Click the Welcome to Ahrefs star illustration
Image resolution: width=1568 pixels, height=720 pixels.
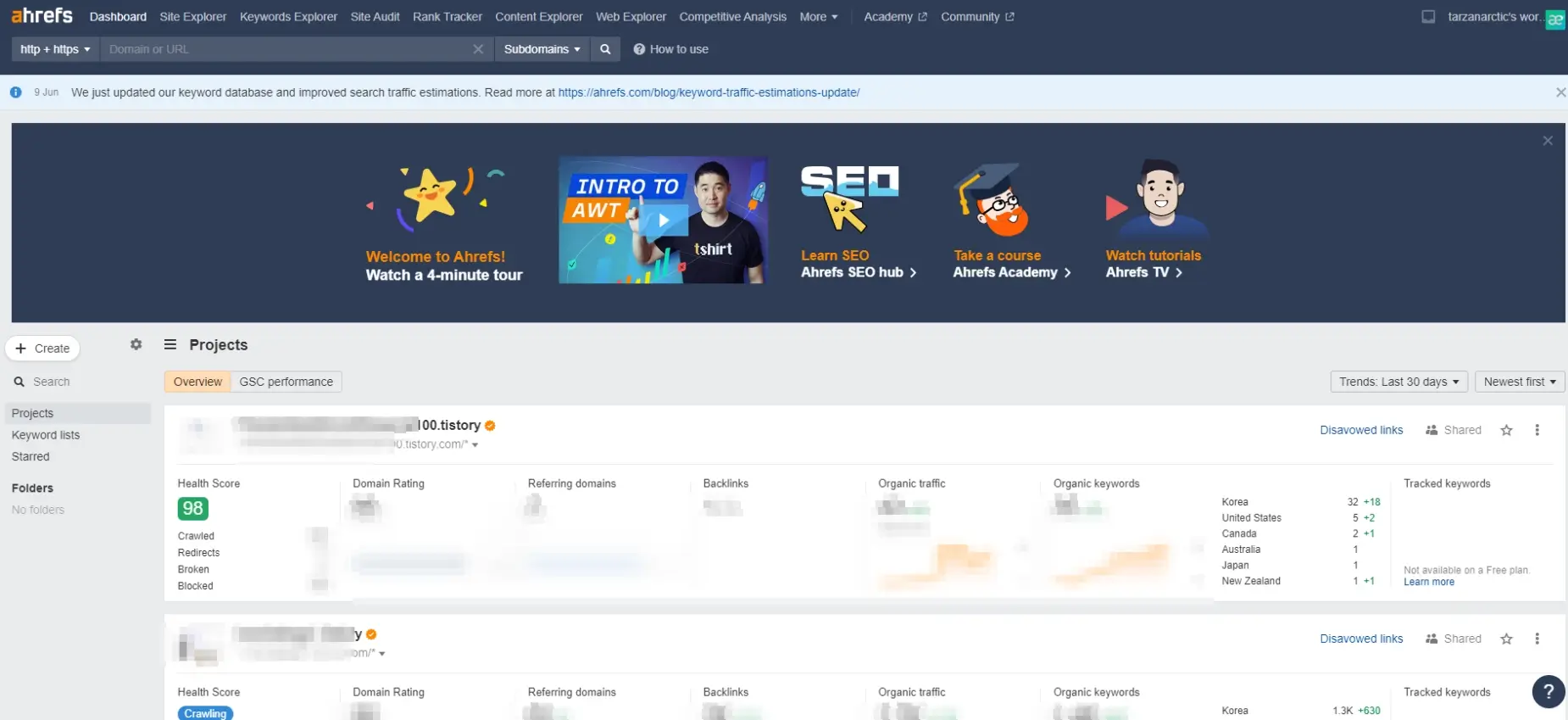pos(436,199)
